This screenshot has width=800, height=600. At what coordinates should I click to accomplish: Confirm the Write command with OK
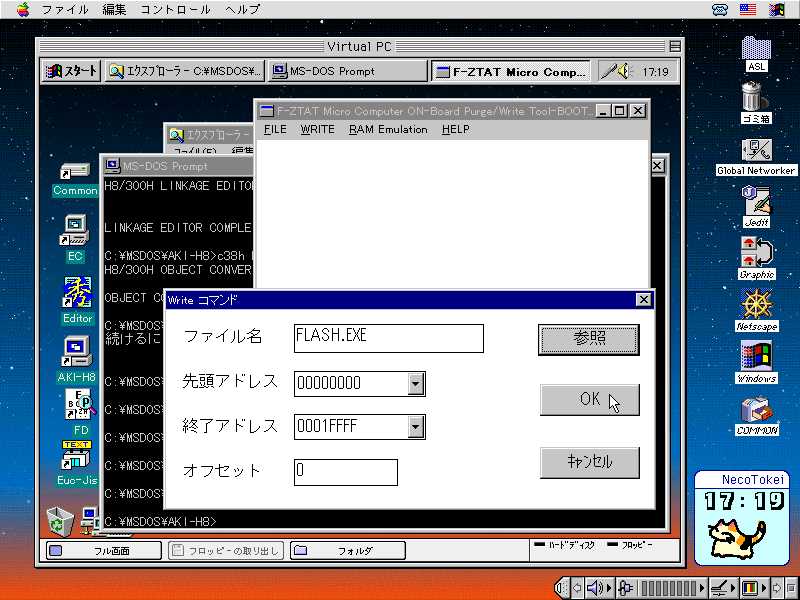tap(589, 400)
